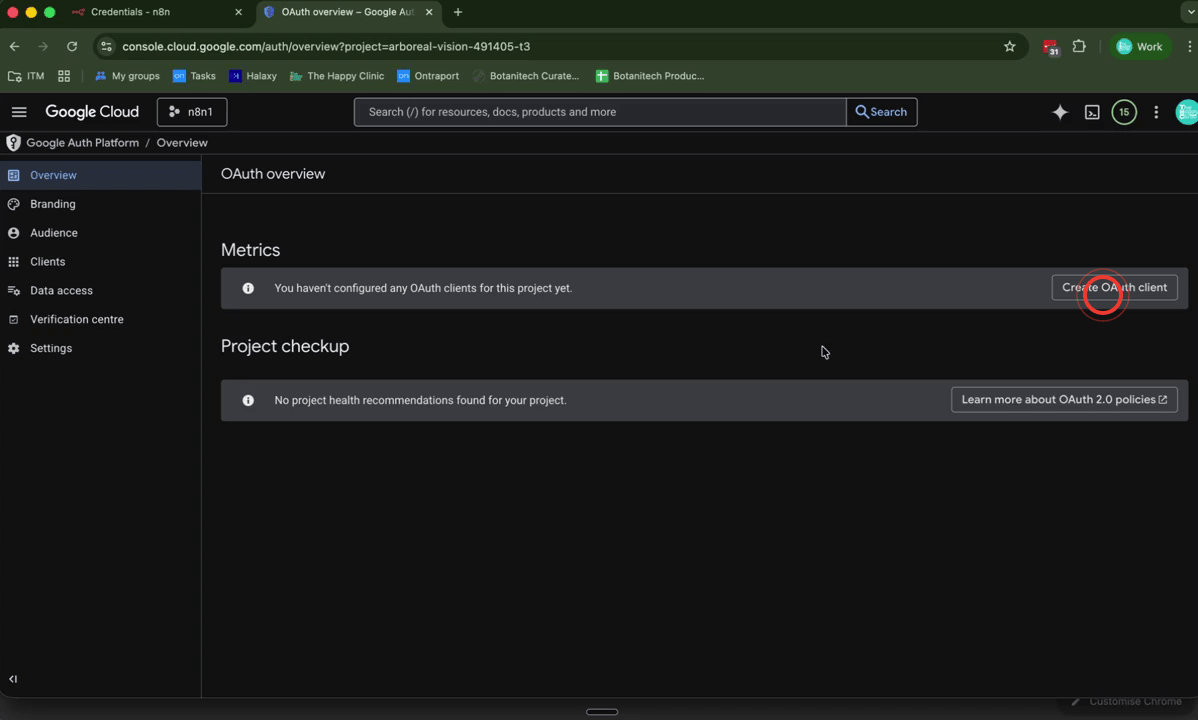Click the Create OAuth client button
The height and width of the screenshot is (720, 1198).
[x=1114, y=287]
